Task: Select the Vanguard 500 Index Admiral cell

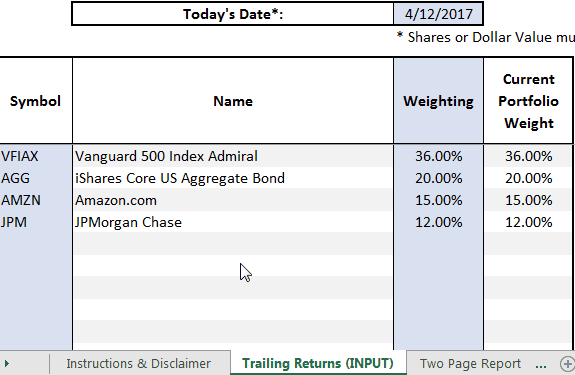Action: (x=233, y=156)
